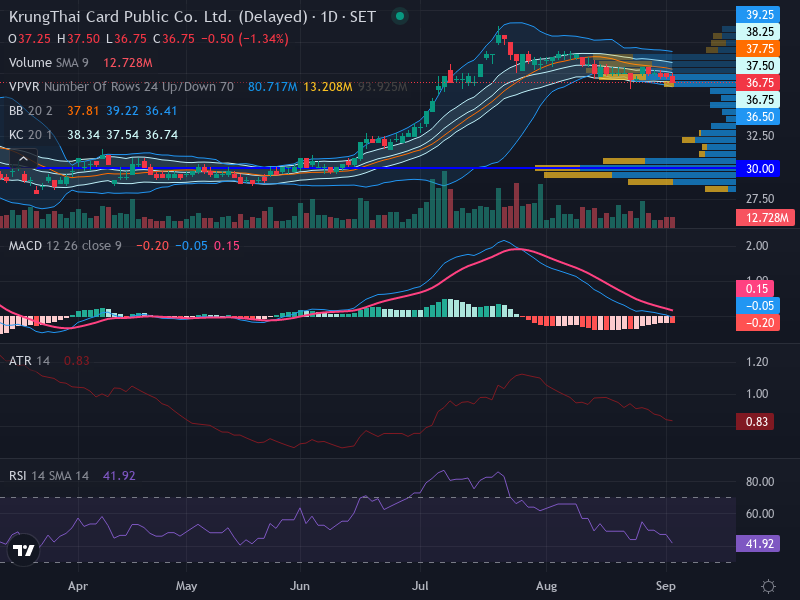Click the RSI value 41.92 in legend
The image size is (800, 600).
(x=119, y=476)
